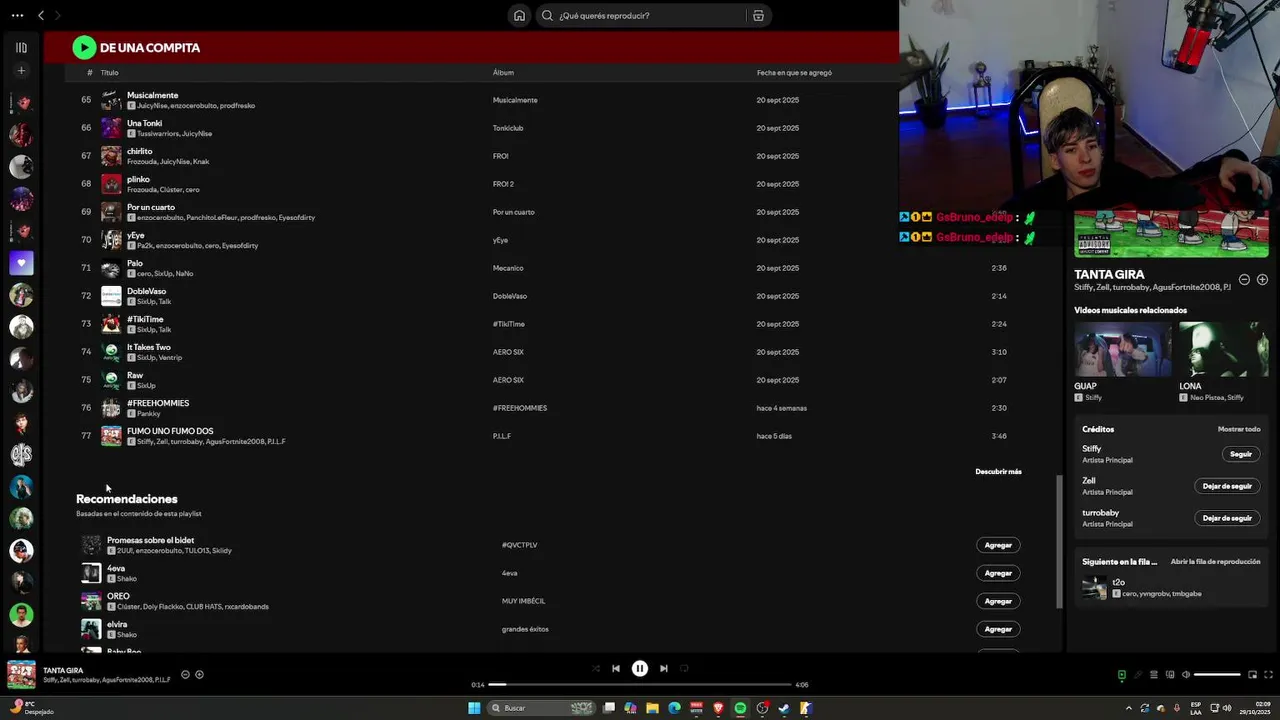Image resolution: width=1280 pixels, height=720 pixels.
Task: Enter full screen player mode
Action: [x=1267, y=674]
